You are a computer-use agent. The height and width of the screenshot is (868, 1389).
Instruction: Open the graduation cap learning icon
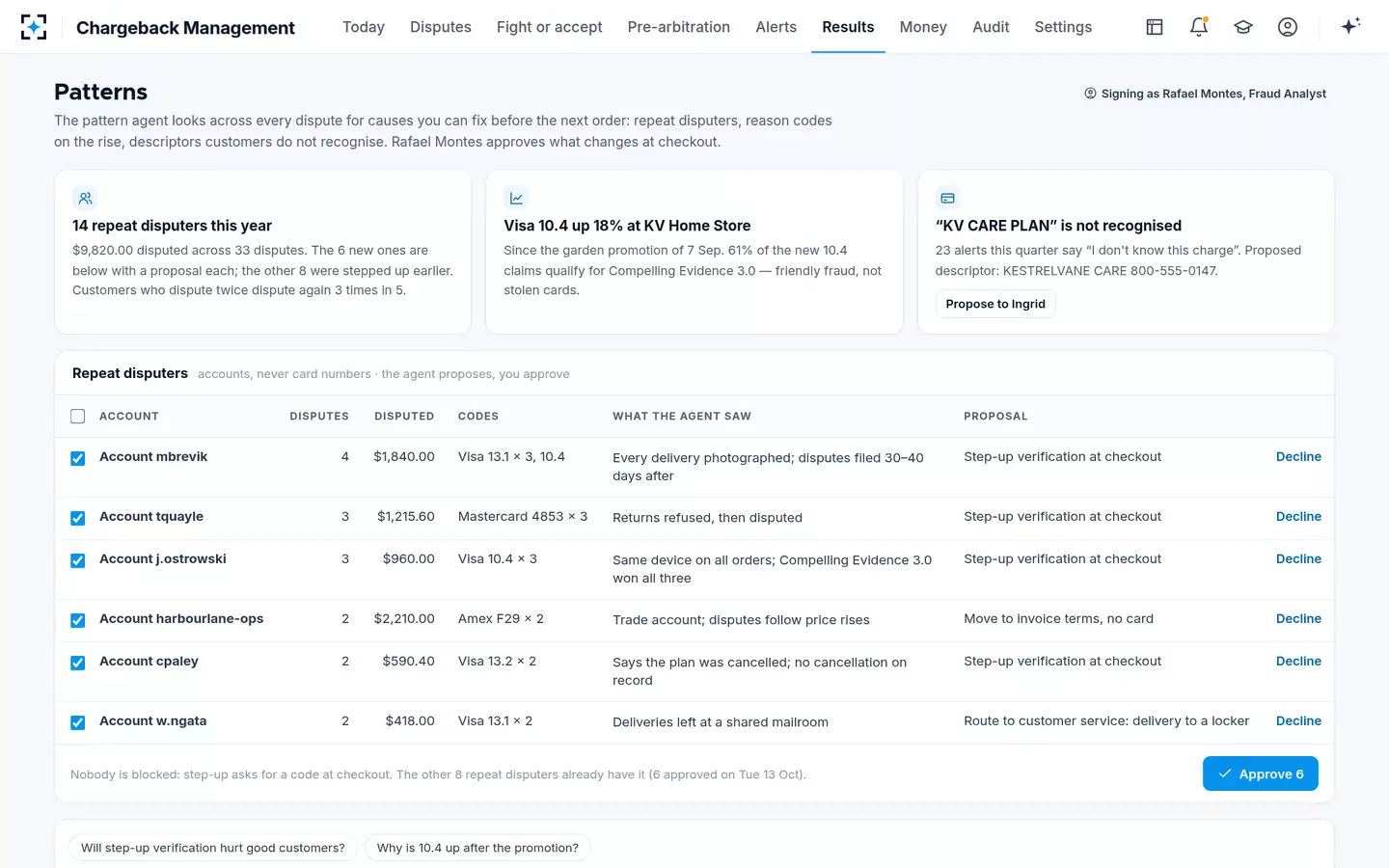pyautogui.click(x=1243, y=27)
